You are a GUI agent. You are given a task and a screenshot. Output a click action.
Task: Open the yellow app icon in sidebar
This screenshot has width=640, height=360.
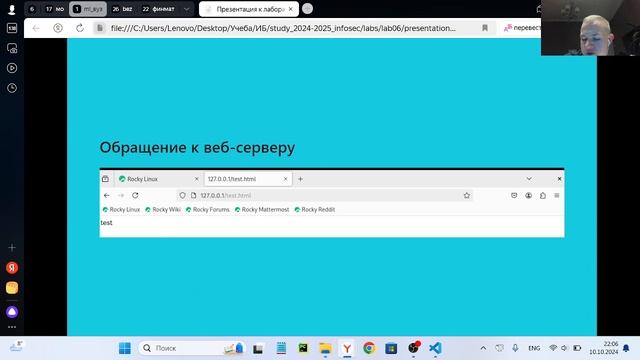point(12,288)
